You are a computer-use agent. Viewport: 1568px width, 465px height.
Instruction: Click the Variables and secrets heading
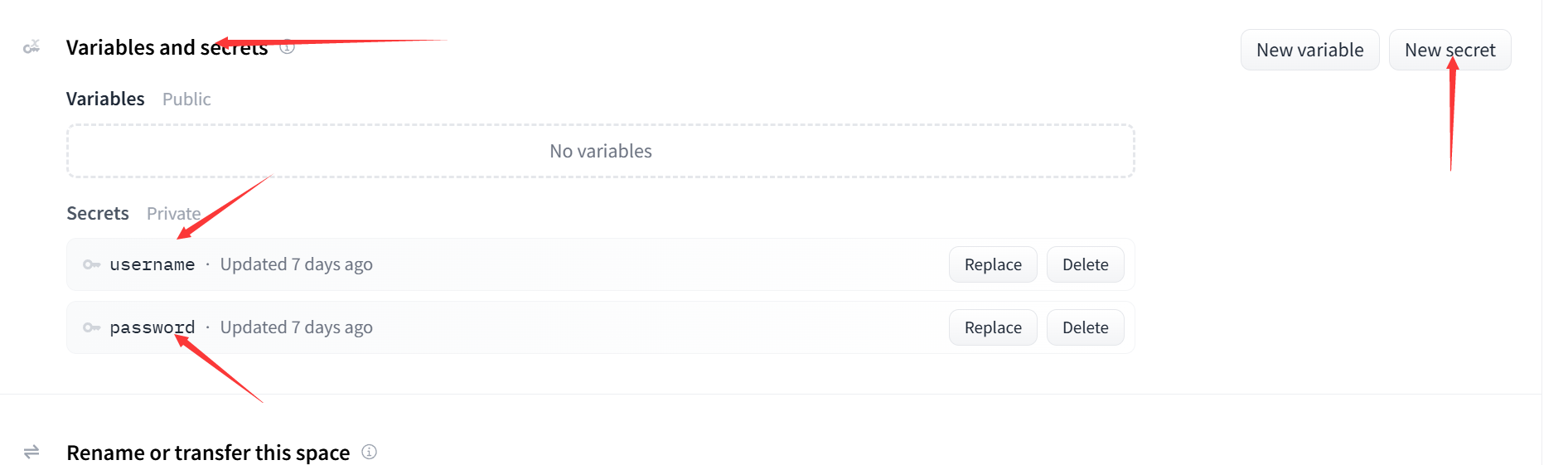[x=167, y=47]
